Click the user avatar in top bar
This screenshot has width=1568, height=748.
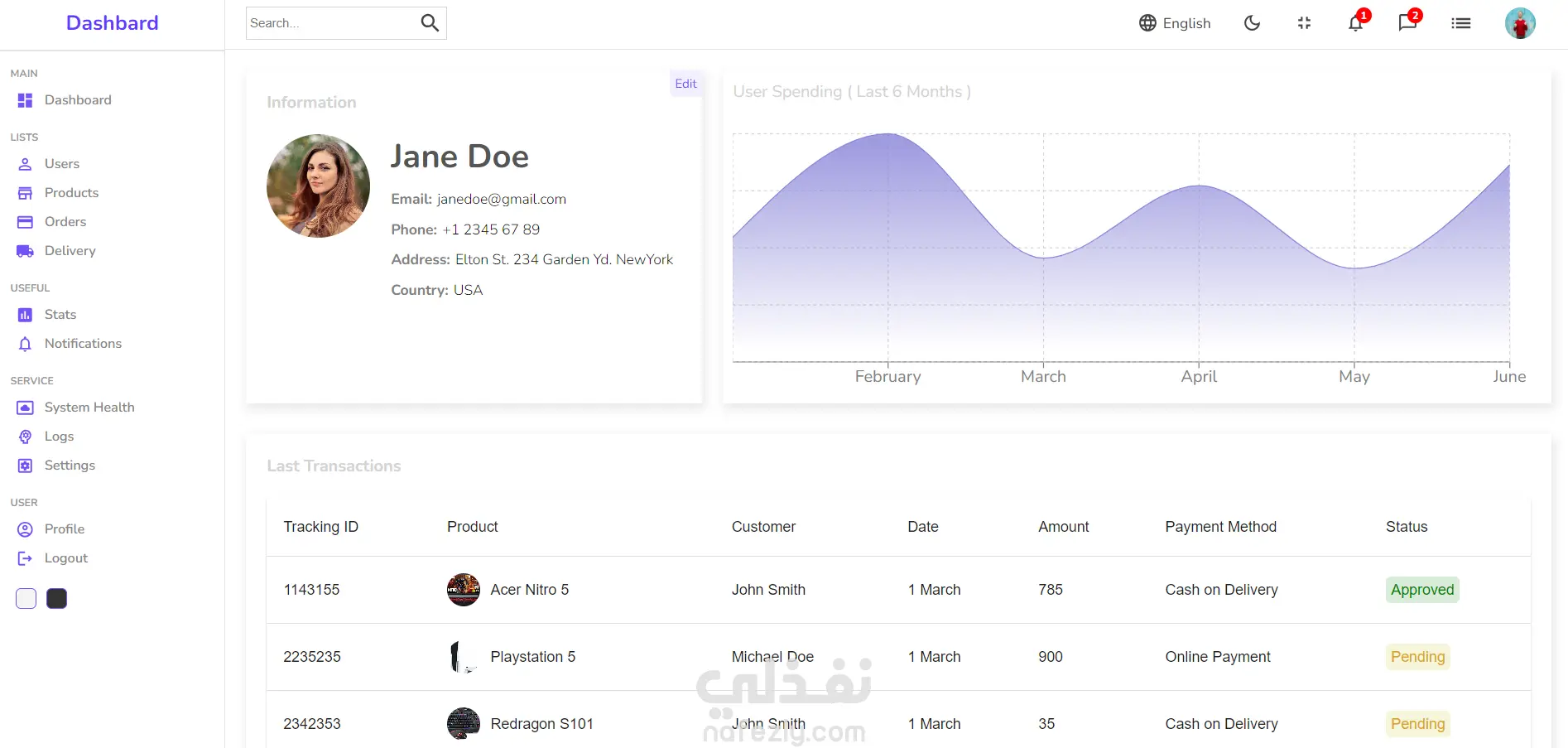pyautogui.click(x=1520, y=23)
